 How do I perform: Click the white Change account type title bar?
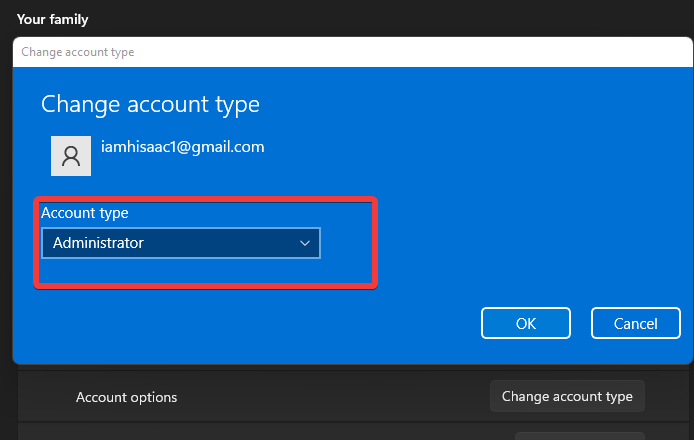click(x=353, y=52)
